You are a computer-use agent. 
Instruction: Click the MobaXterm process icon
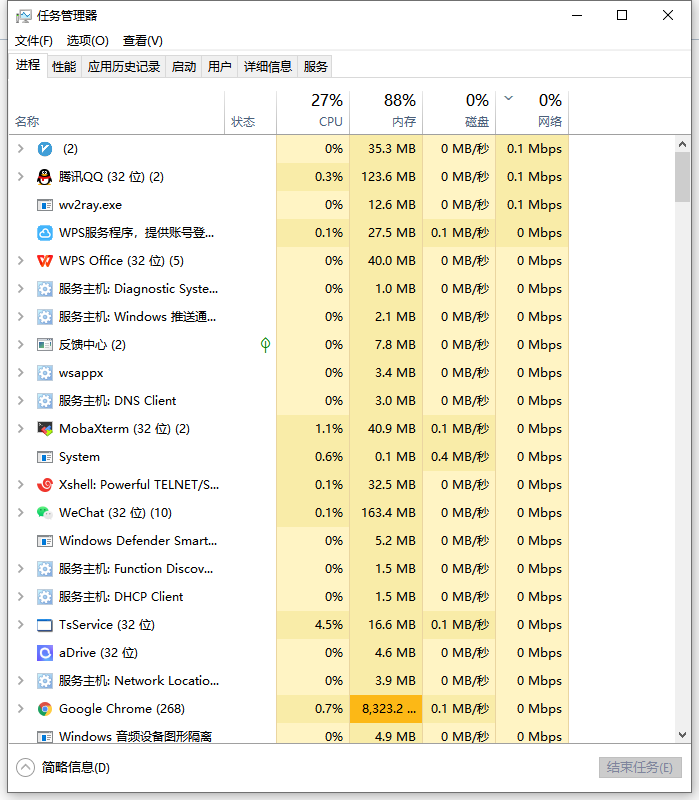click(x=45, y=429)
